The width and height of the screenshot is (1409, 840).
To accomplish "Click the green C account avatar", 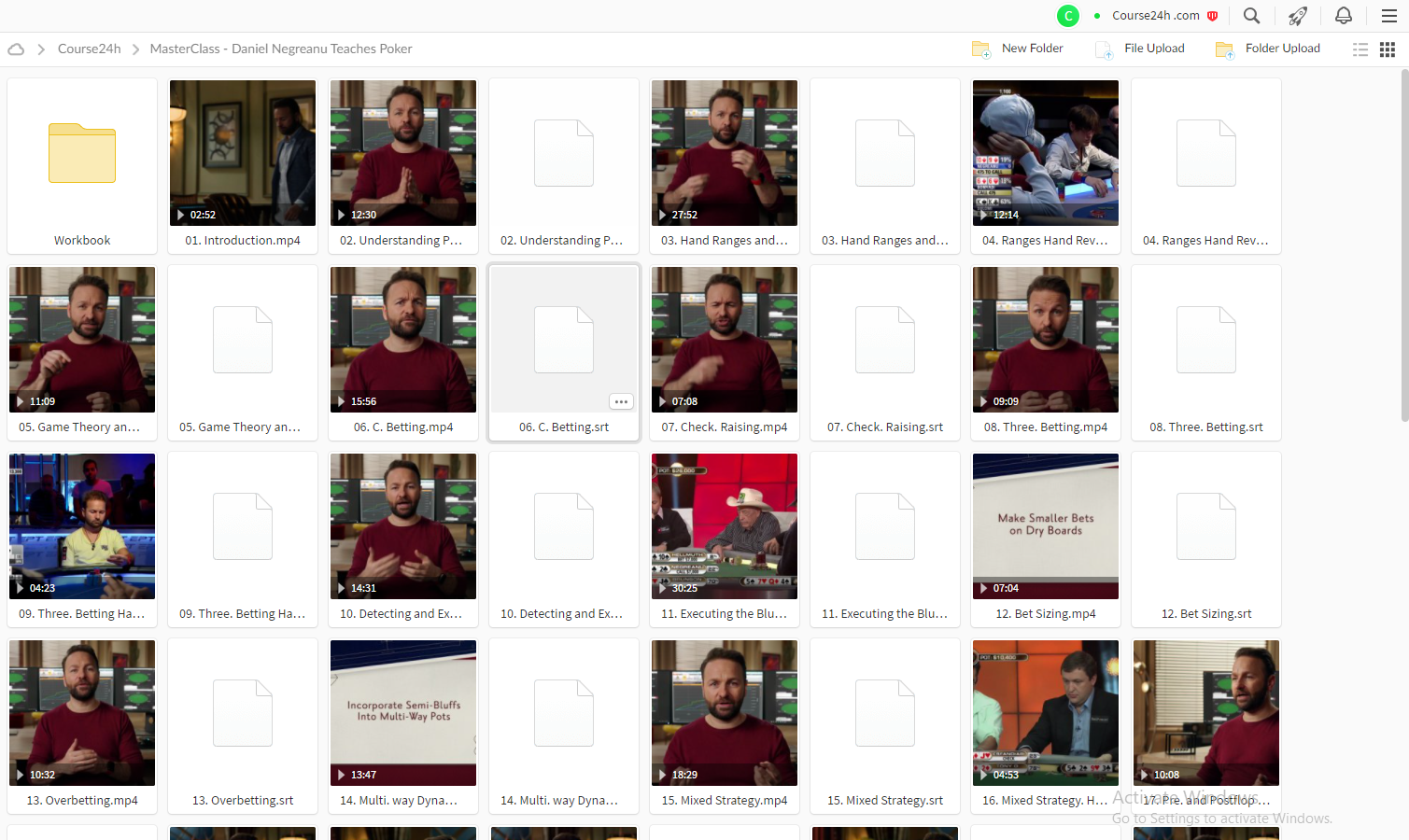I will [1068, 16].
